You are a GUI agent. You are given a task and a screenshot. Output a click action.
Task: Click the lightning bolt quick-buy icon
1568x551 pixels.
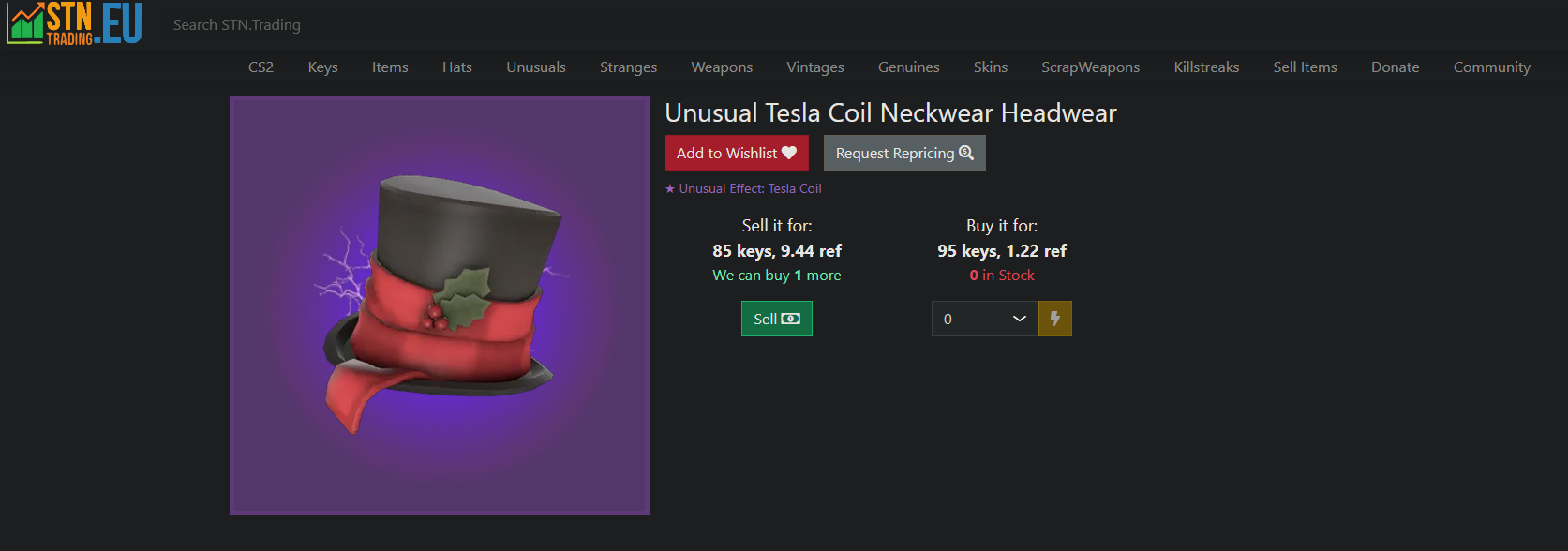(1055, 319)
